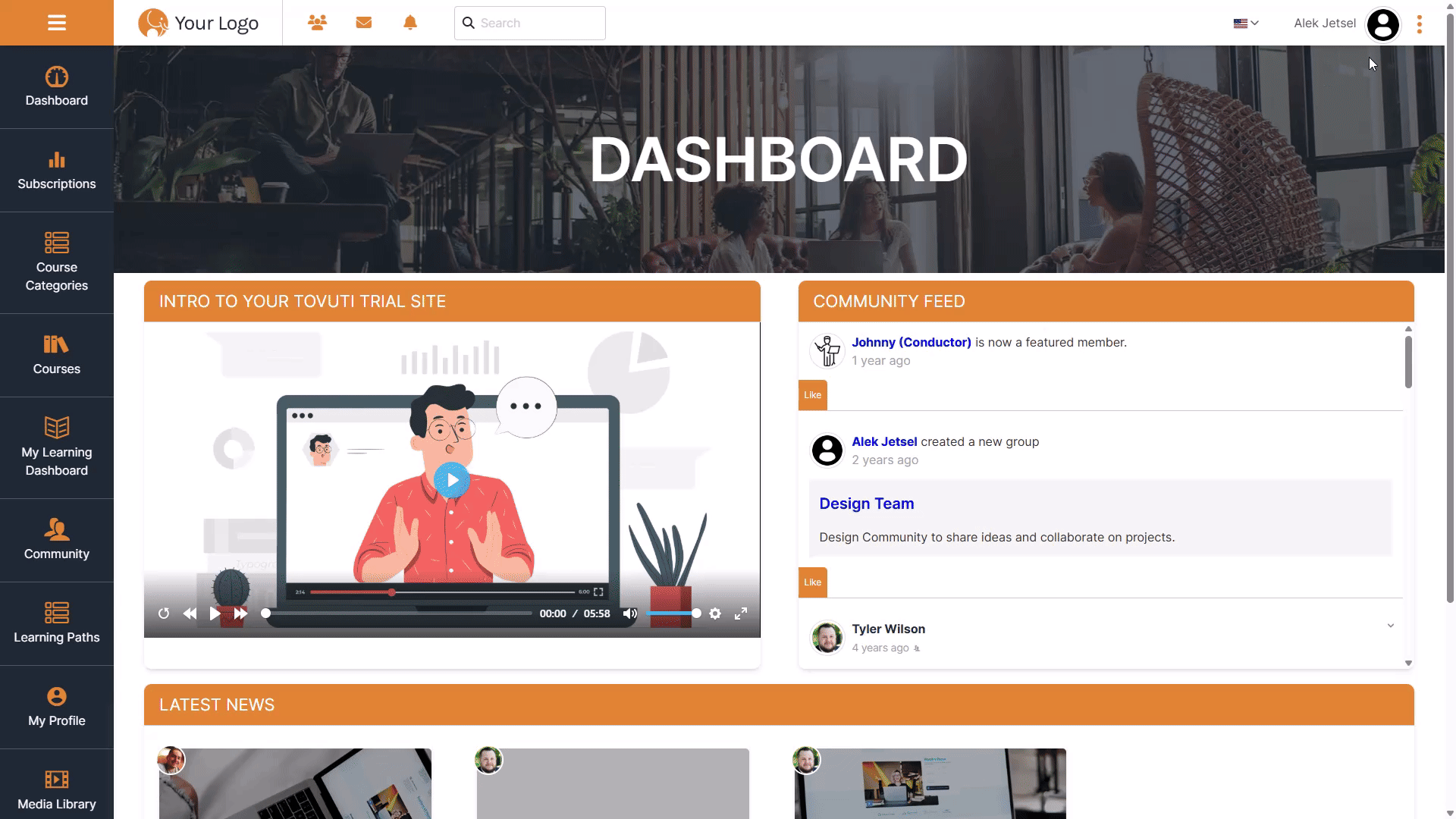Image resolution: width=1456 pixels, height=819 pixels.
Task: Click the video progress seek bar
Action: pos(398,613)
